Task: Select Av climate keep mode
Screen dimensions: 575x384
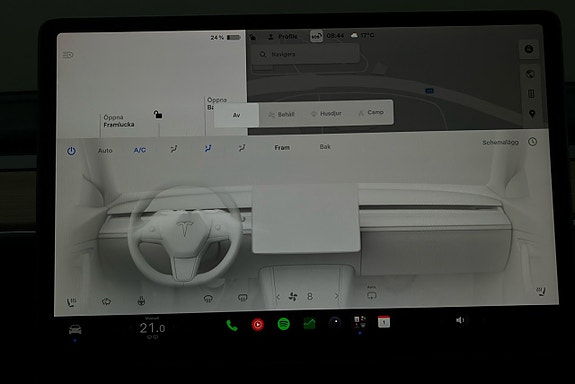Action: (x=237, y=115)
